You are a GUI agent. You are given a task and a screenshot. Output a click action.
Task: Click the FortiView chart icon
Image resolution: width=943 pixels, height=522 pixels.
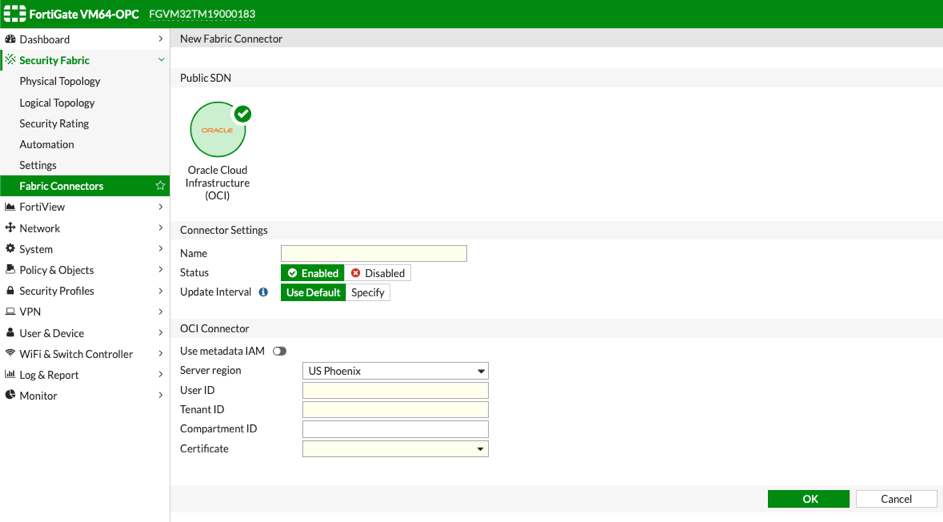pos(10,207)
